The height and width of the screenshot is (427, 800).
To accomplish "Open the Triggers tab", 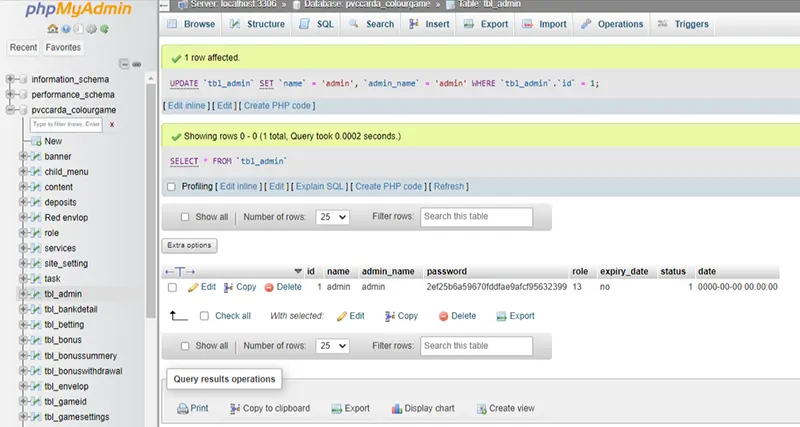I will pyautogui.click(x=683, y=24).
